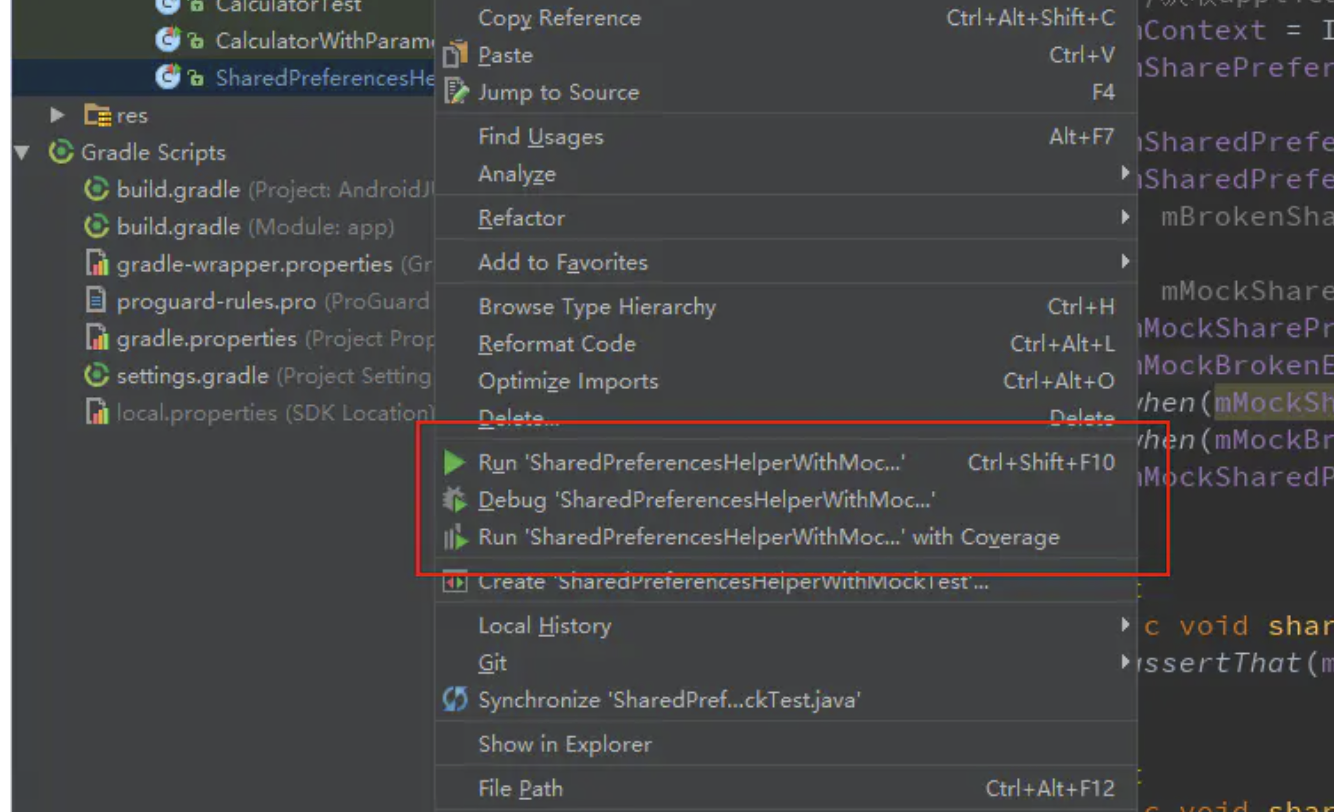Open the Git menu entry
This screenshot has height=812, width=1334.
(x=786, y=662)
